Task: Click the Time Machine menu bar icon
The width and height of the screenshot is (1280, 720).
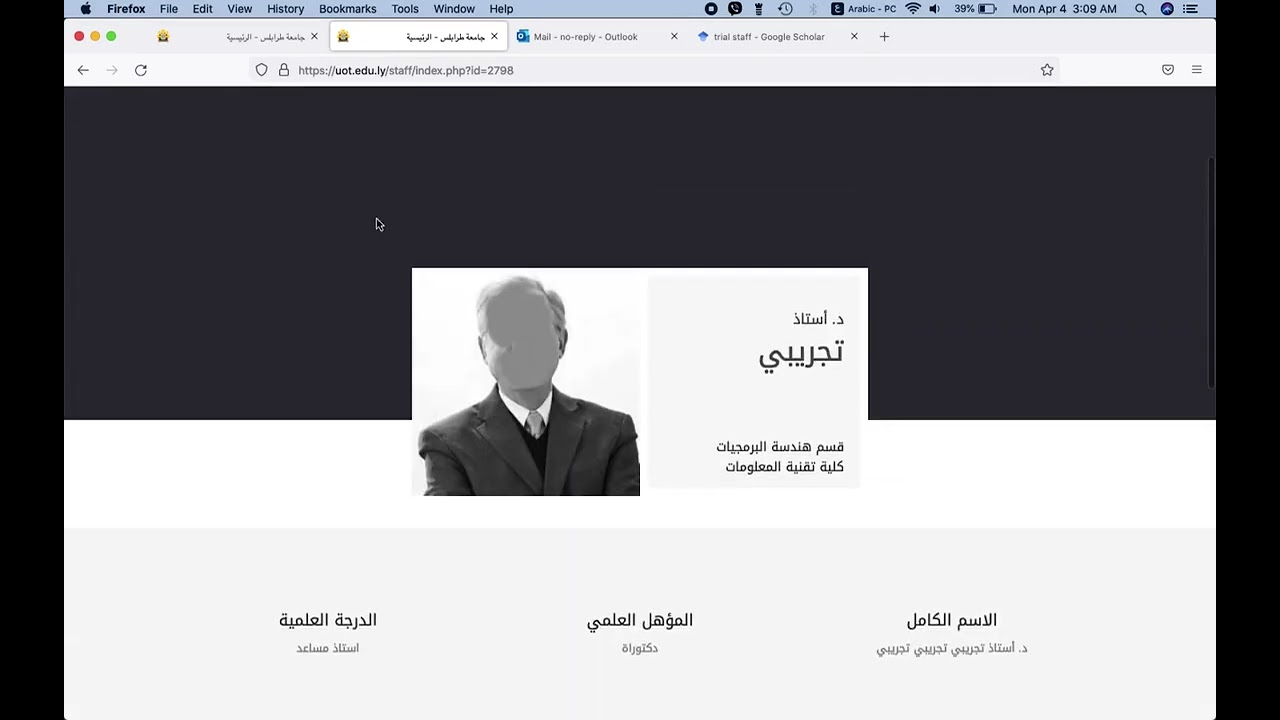Action: tap(785, 9)
